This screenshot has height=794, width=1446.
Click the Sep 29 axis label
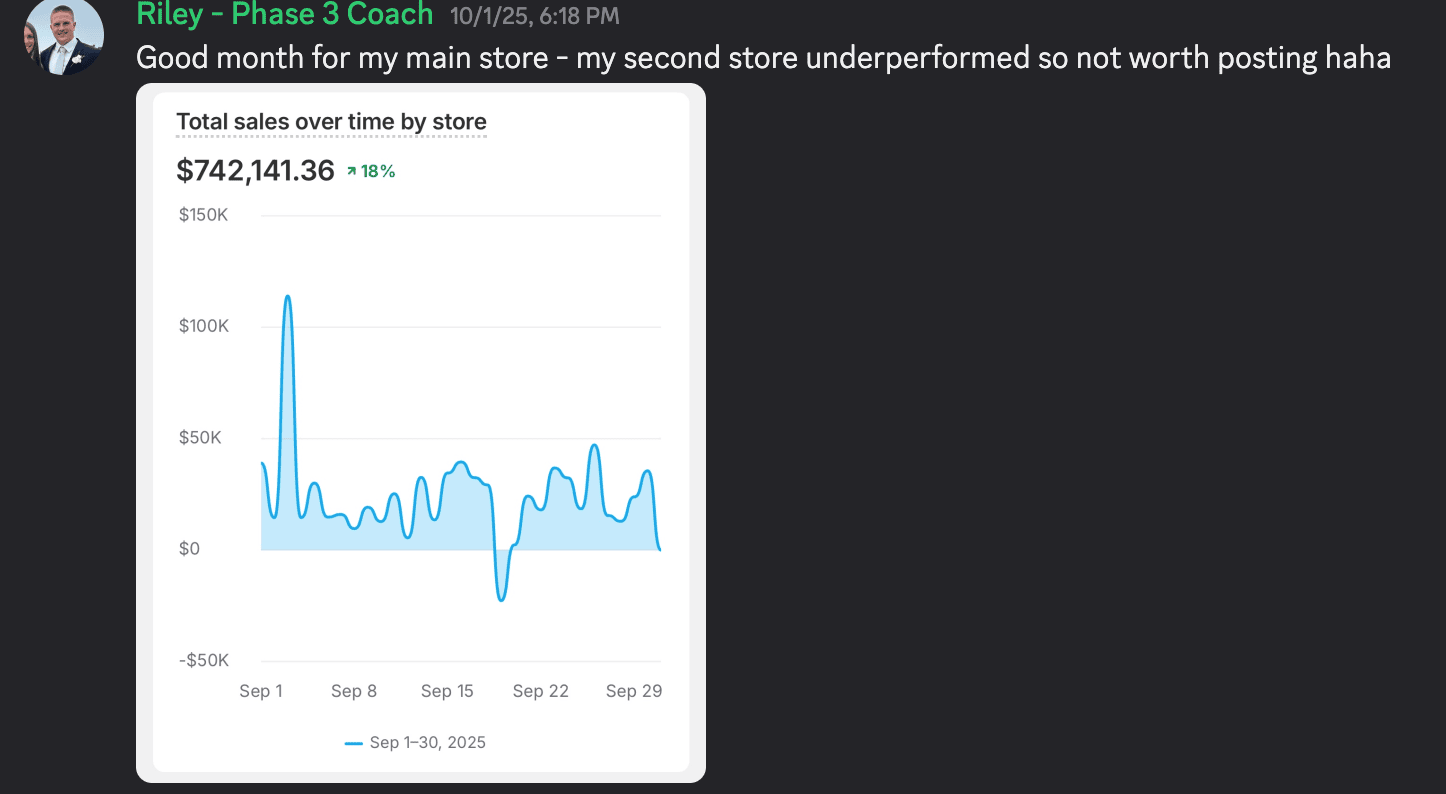coord(634,691)
